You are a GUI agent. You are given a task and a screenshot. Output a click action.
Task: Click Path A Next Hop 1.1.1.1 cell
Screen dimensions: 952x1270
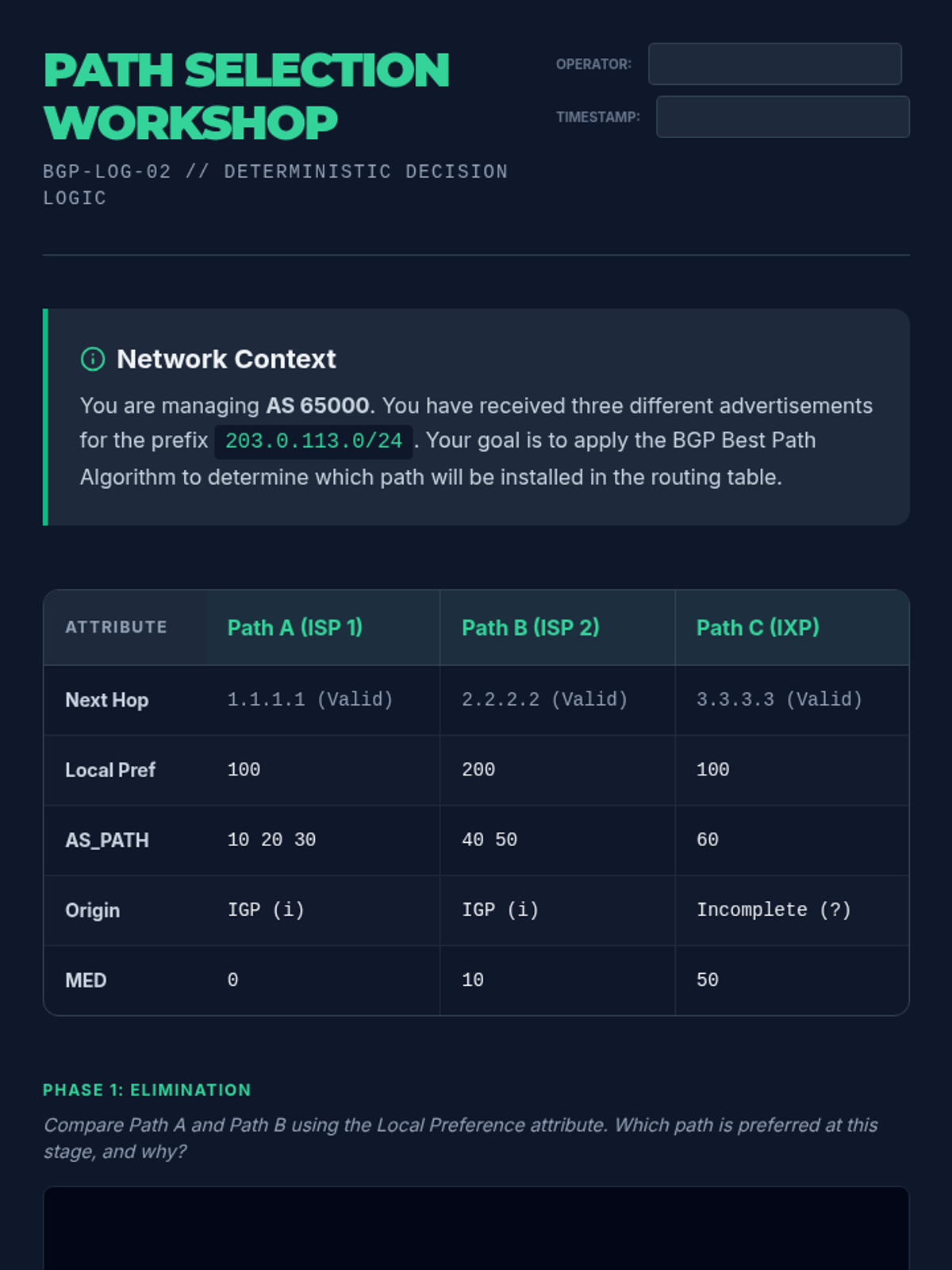click(x=310, y=699)
